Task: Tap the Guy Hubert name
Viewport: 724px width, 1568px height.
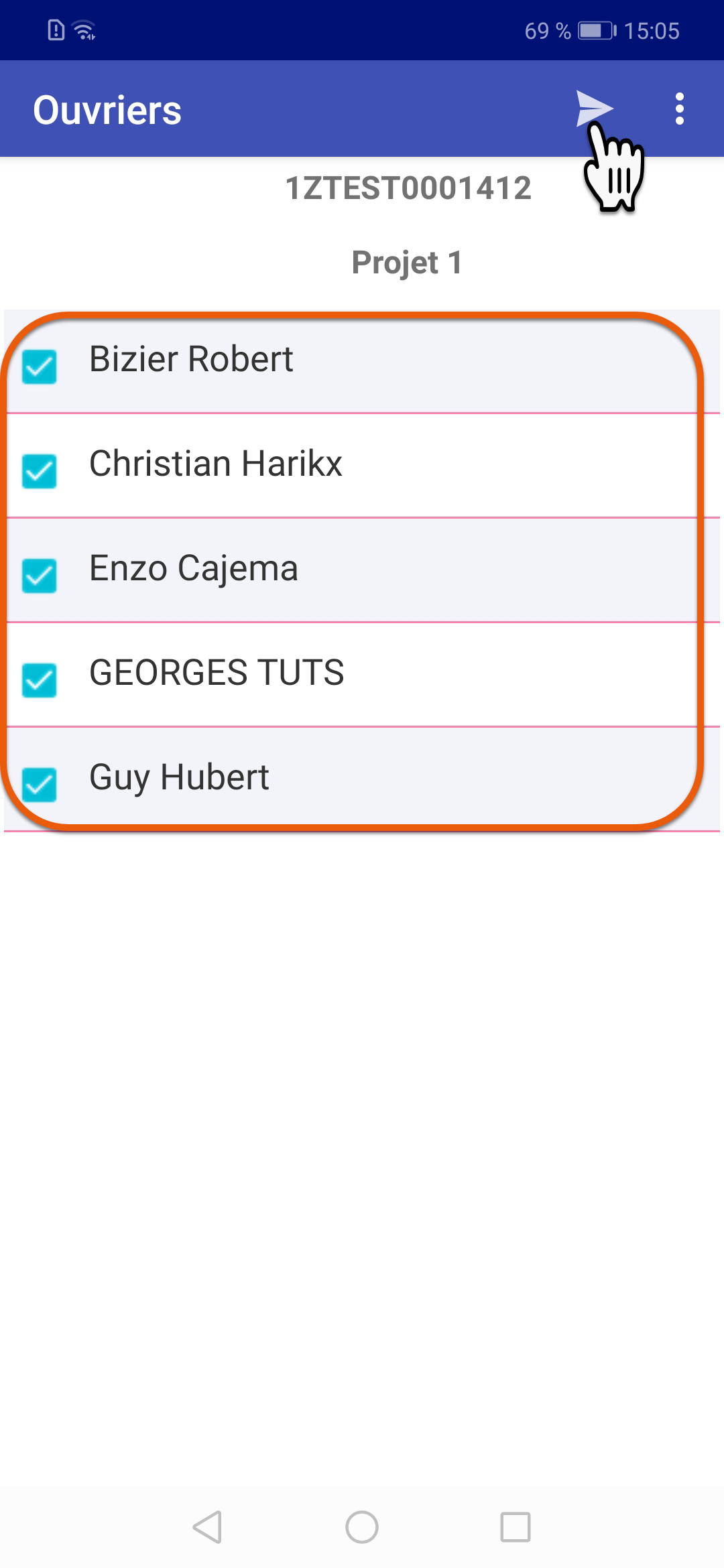Action: click(179, 777)
